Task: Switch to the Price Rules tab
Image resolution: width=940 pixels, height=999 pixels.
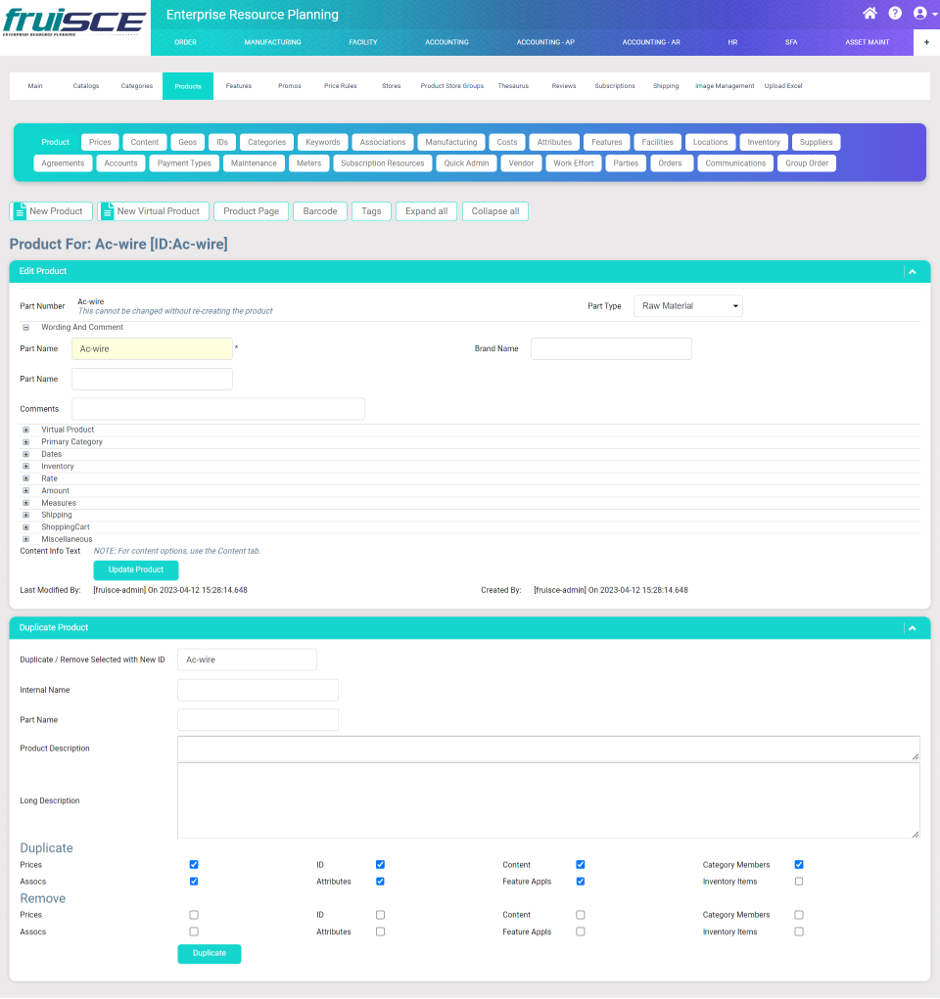Action: (340, 86)
